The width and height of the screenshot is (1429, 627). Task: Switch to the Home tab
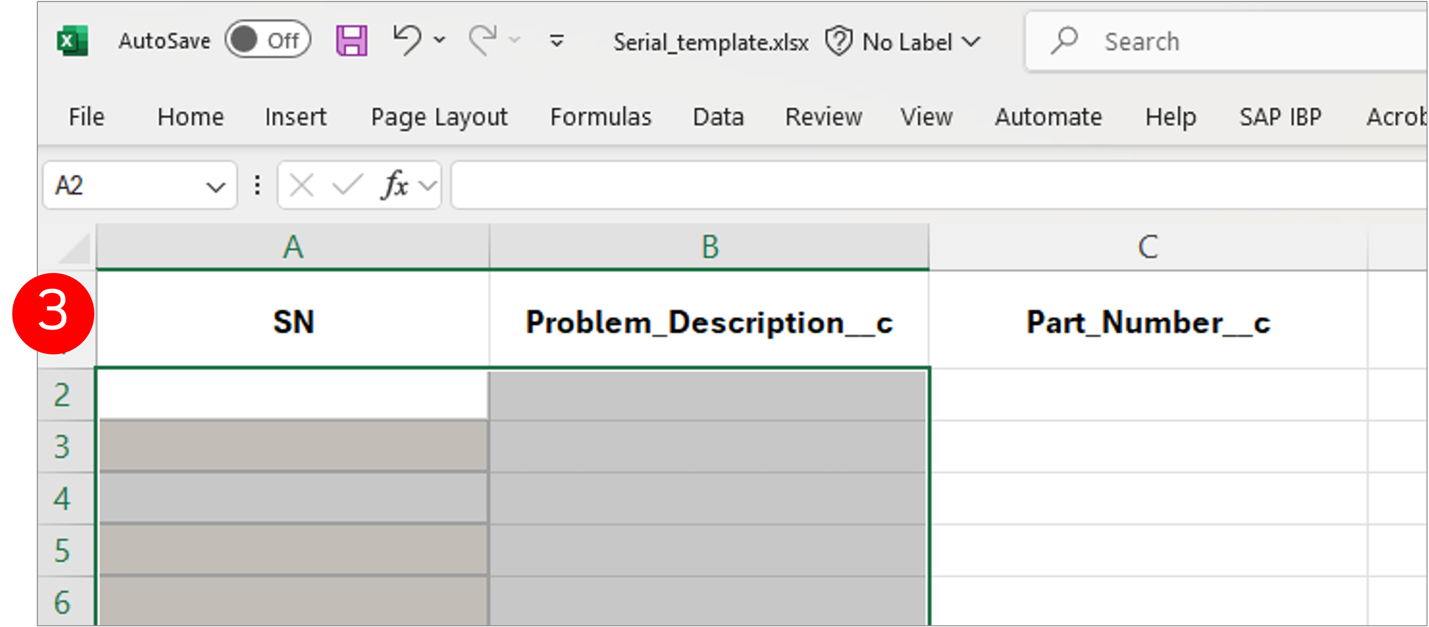[x=190, y=117]
